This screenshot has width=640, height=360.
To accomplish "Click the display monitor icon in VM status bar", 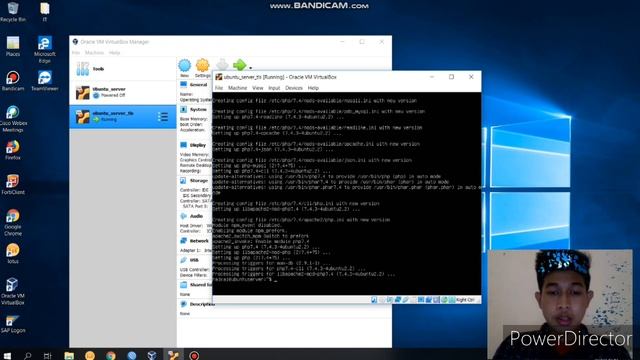I will tap(421, 300).
